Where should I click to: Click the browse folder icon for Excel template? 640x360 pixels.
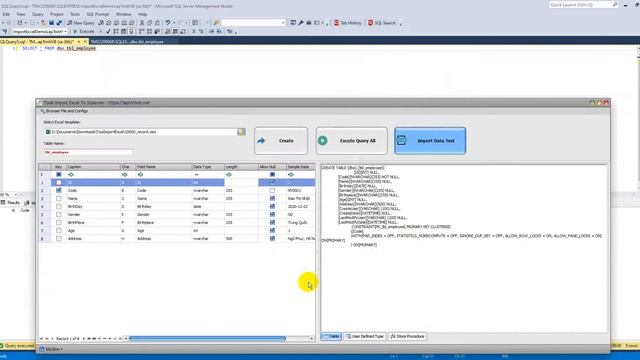[241, 132]
